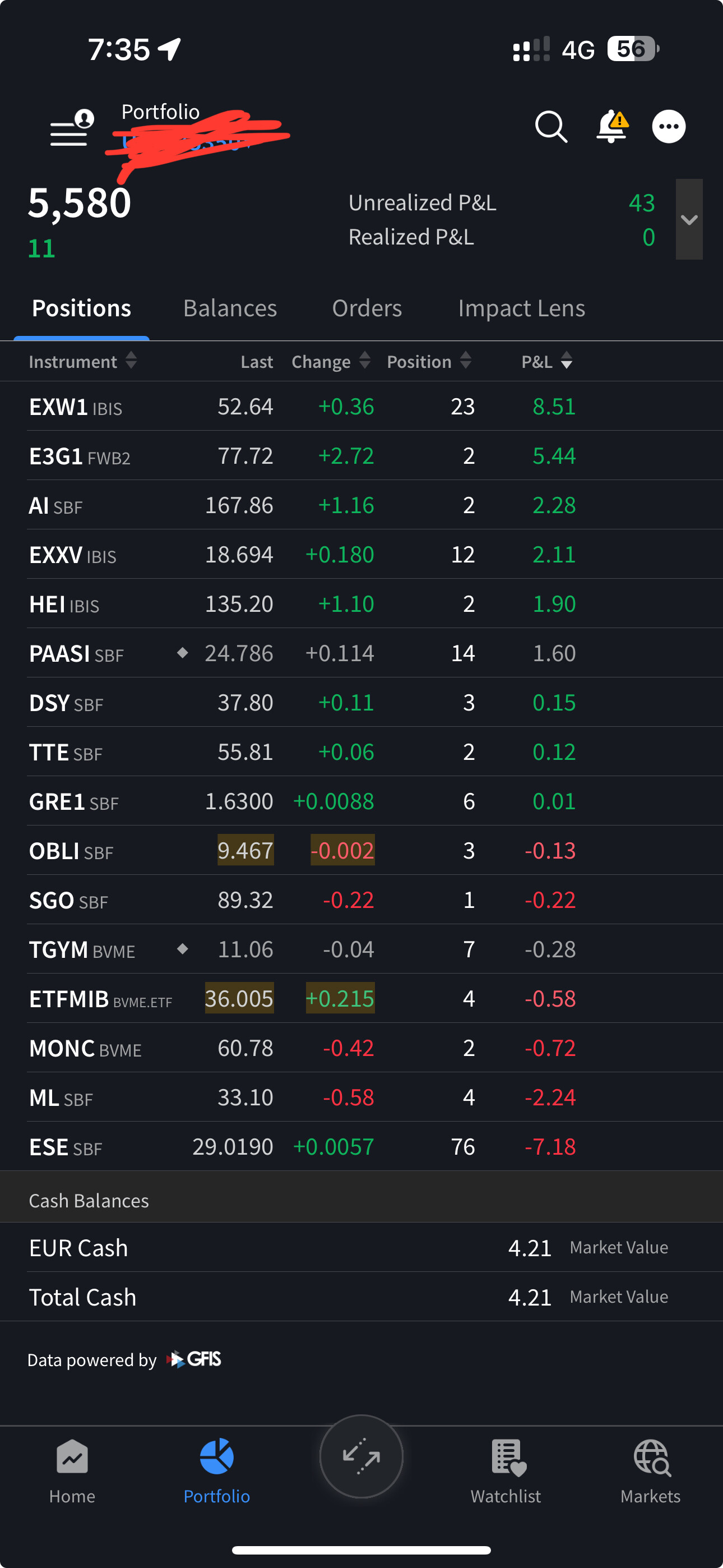Sort positions by Change column

331,362
